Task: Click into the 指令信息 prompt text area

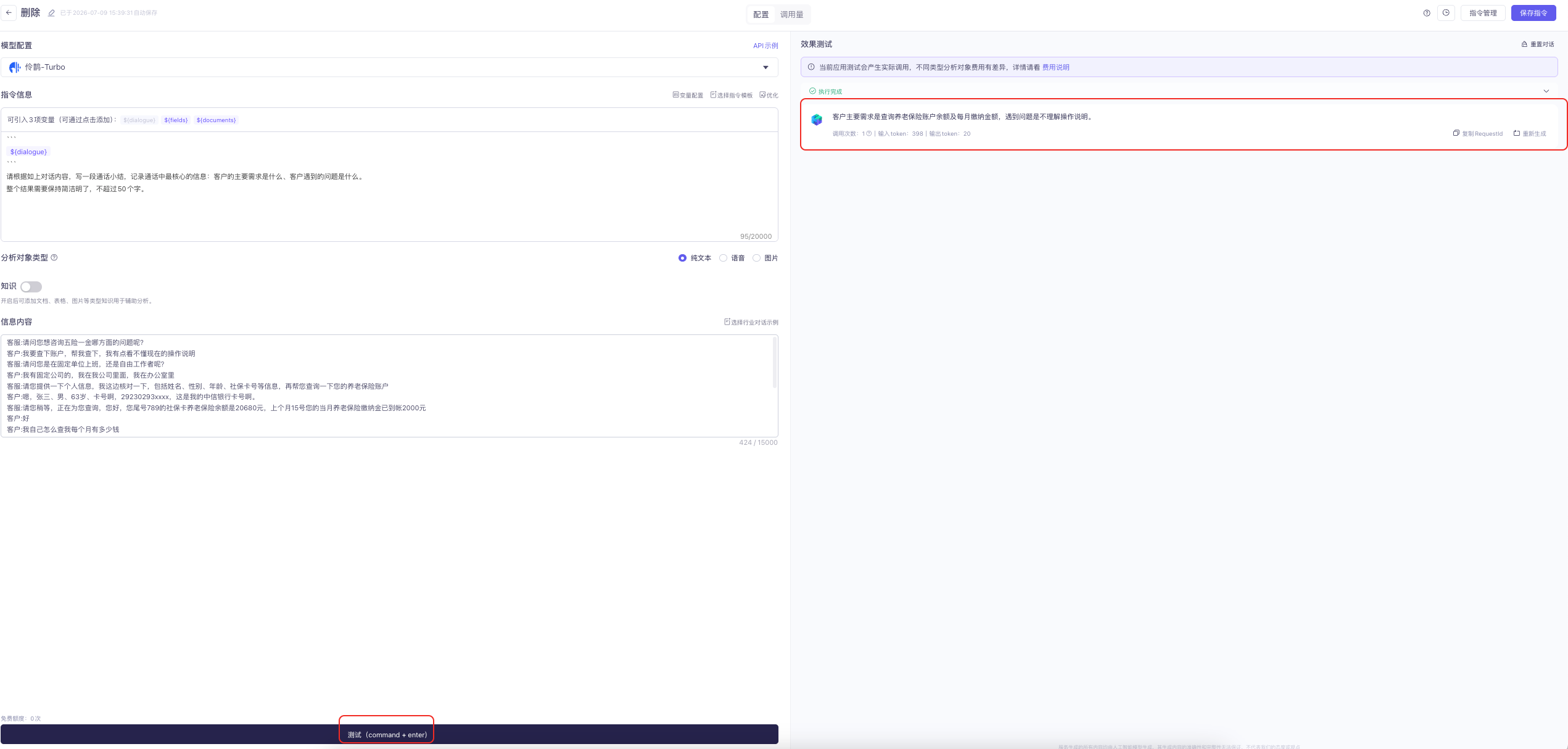Action: click(389, 186)
